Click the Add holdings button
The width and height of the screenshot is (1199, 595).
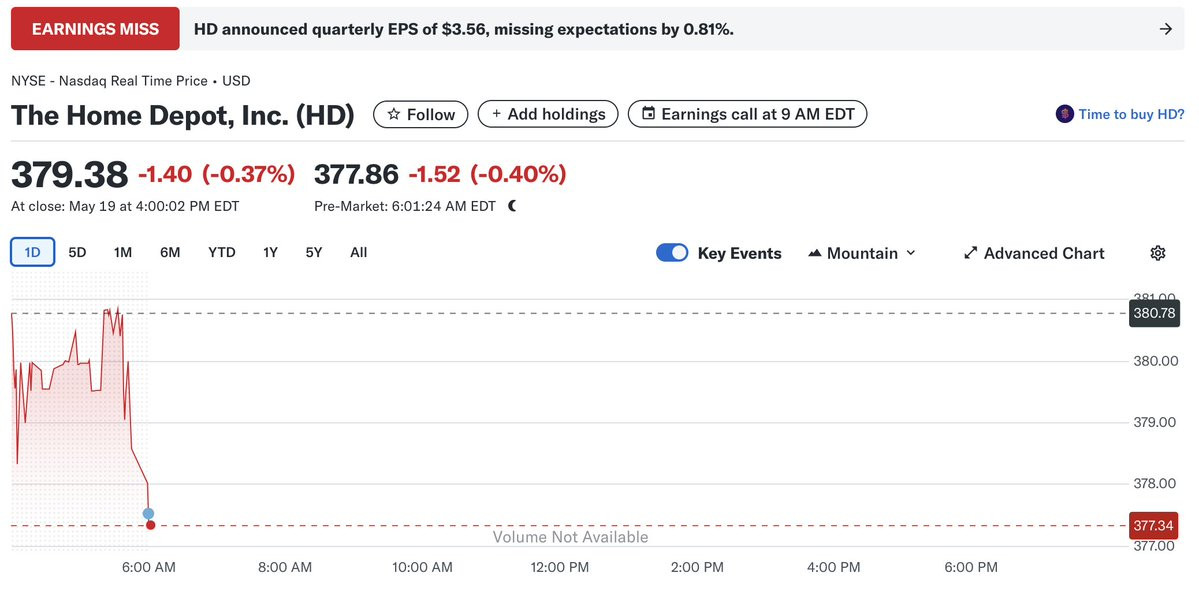(548, 114)
